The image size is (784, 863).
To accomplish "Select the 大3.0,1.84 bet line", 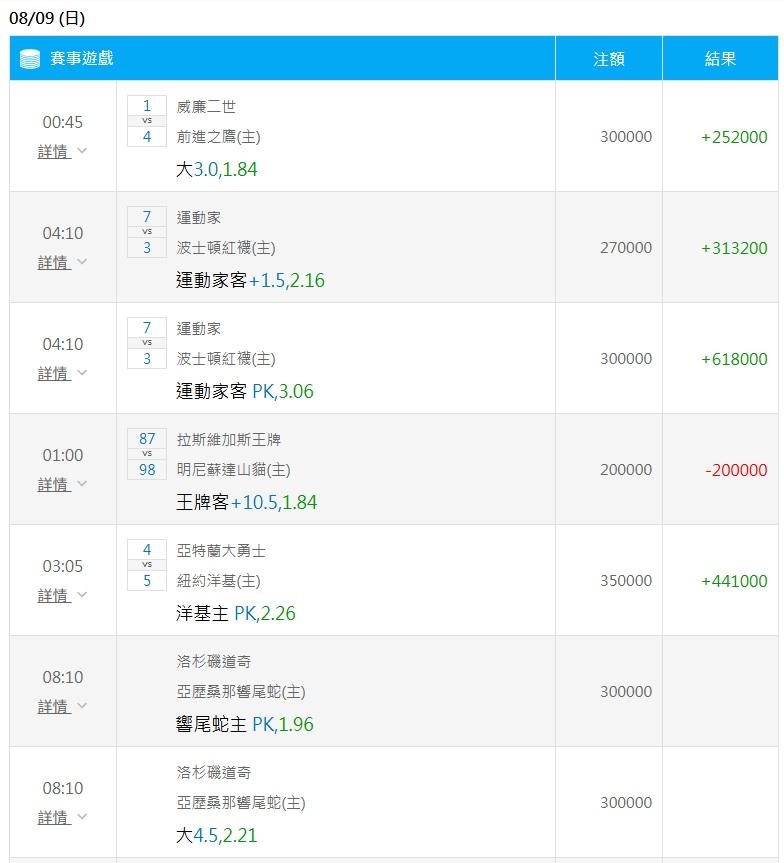I will 216,170.
